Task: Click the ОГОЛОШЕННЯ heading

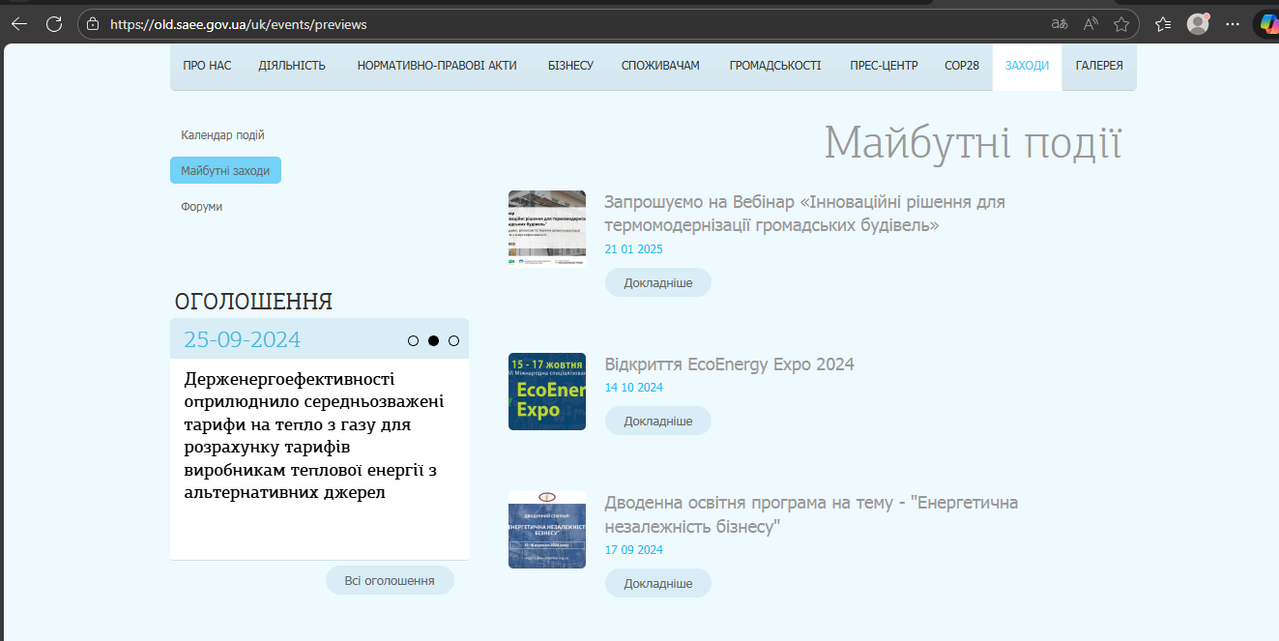Action: (x=254, y=302)
